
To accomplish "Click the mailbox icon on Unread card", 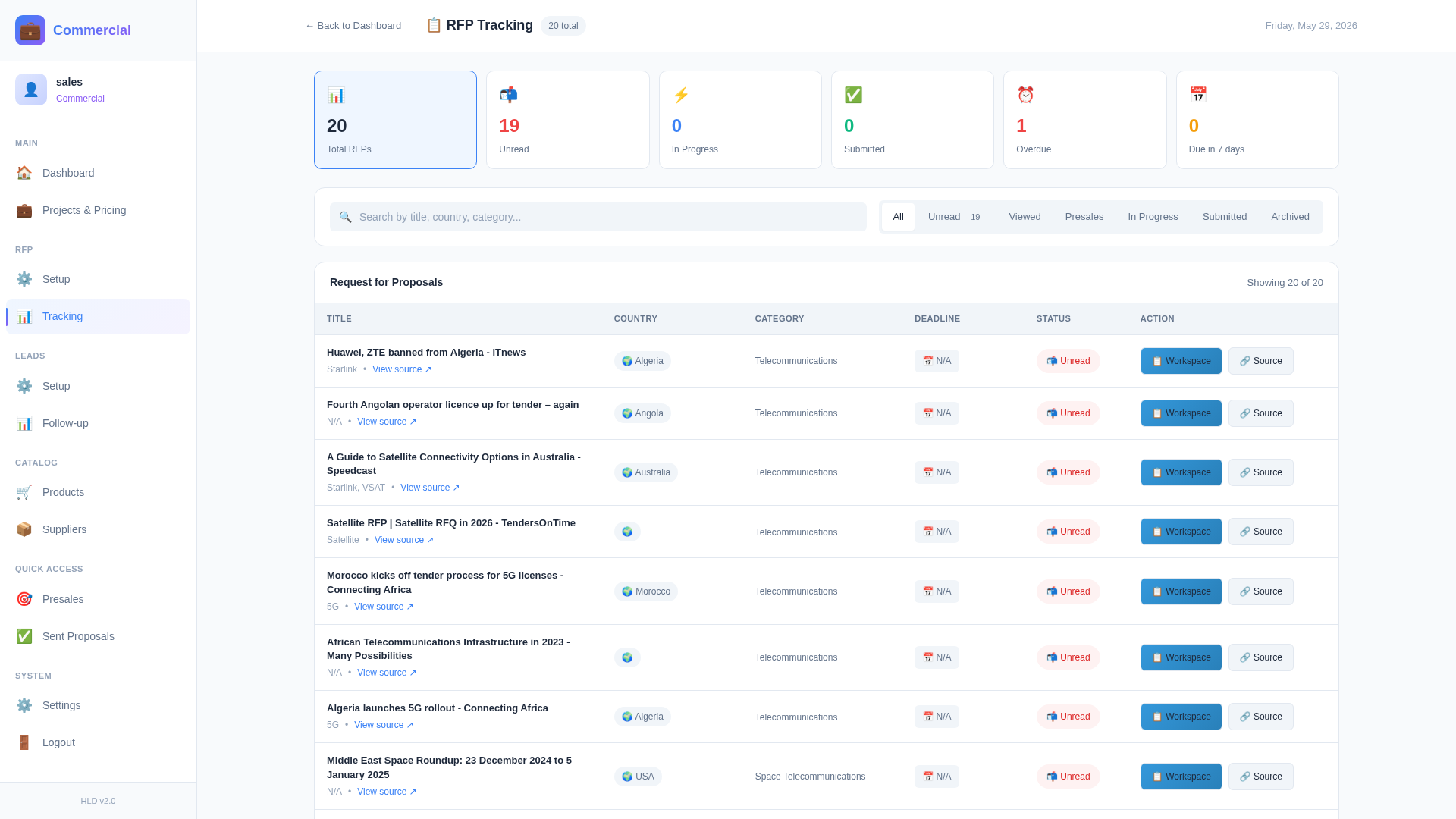I will 508,95.
